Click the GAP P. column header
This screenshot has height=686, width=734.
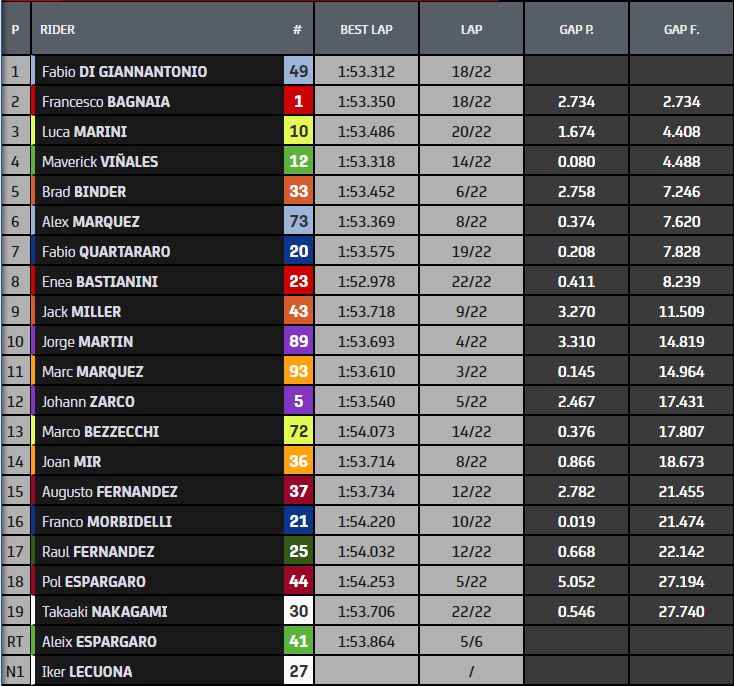(x=576, y=30)
